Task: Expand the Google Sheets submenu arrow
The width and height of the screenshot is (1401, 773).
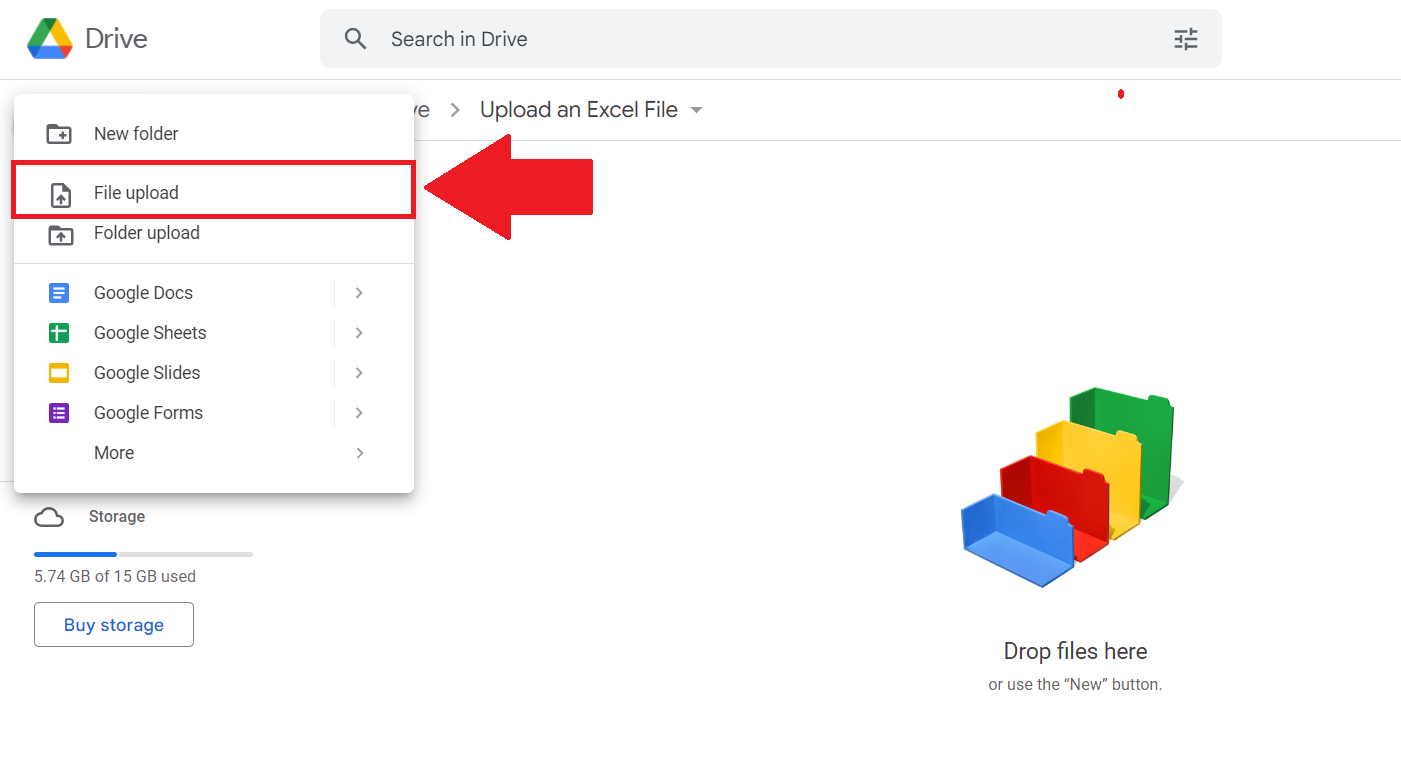Action: click(x=359, y=333)
